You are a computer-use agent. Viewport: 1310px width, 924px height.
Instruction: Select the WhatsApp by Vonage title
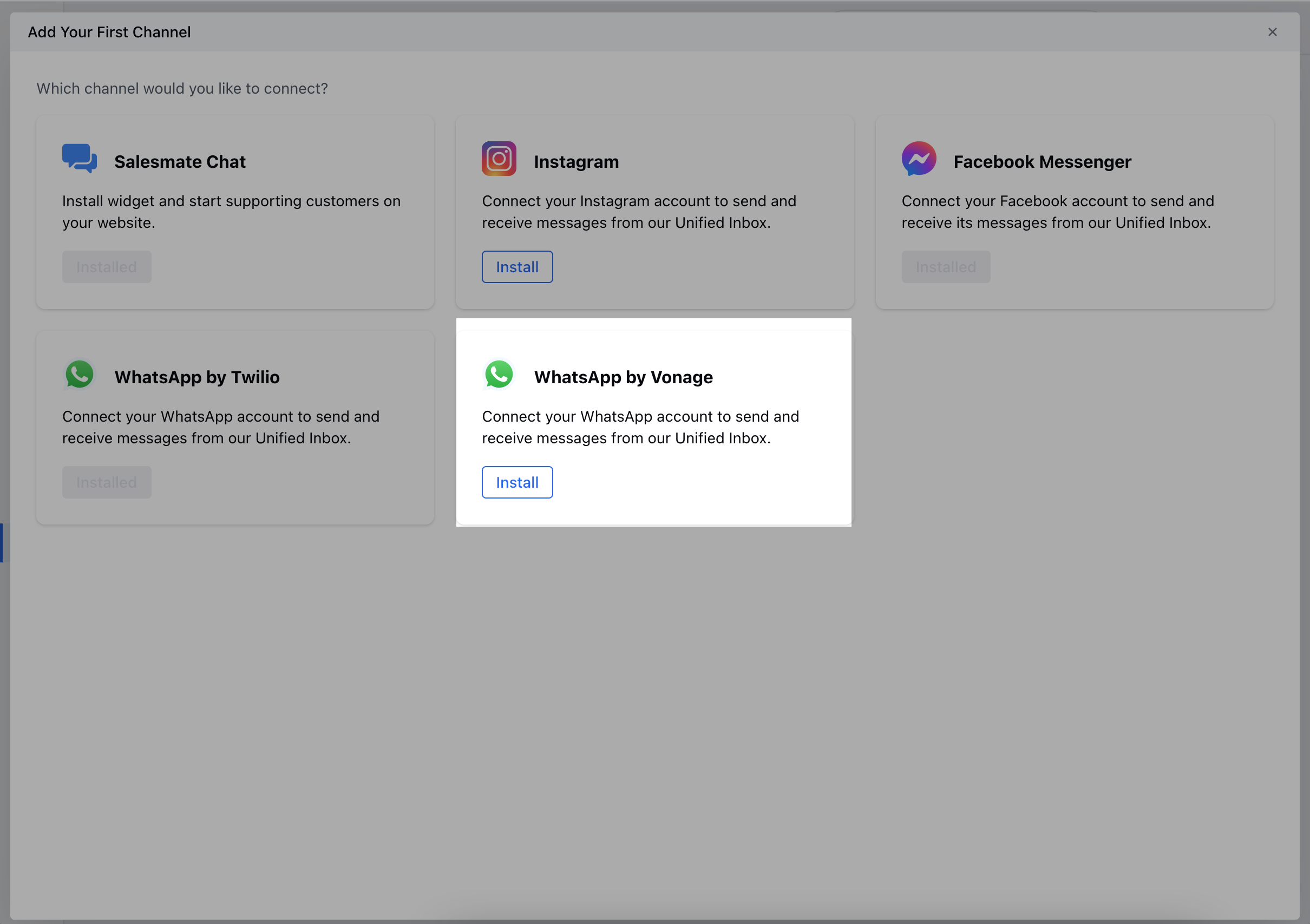click(x=623, y=378)
